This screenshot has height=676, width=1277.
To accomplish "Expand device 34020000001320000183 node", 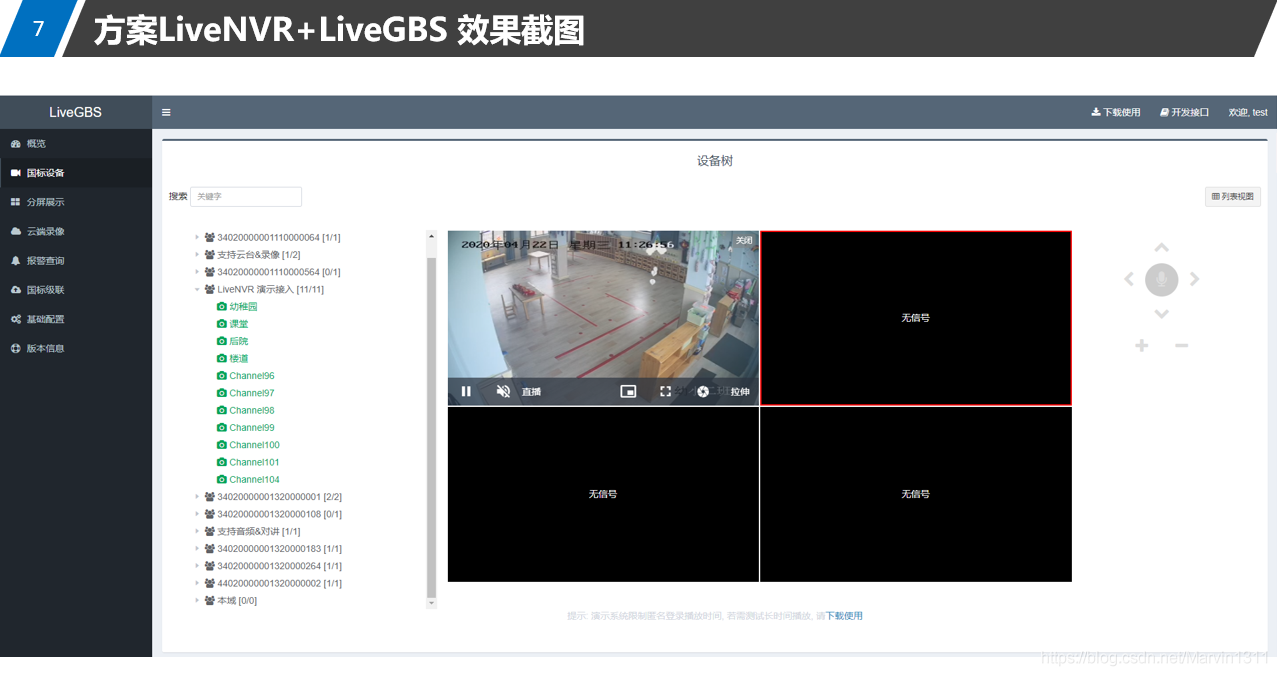I will click(197, 549).
